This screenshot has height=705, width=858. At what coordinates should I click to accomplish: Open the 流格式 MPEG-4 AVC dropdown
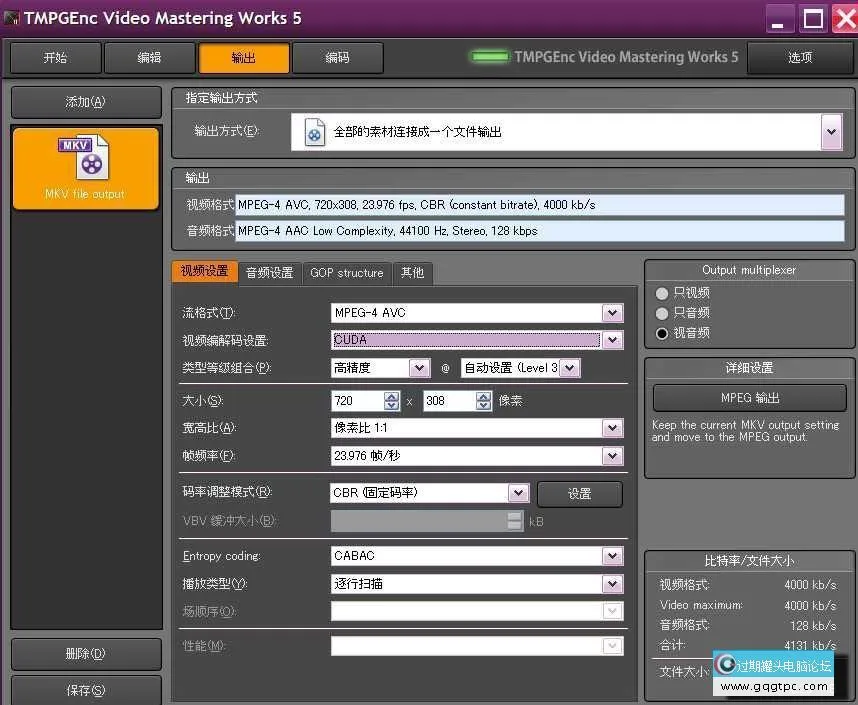click(x=612, y=312)
